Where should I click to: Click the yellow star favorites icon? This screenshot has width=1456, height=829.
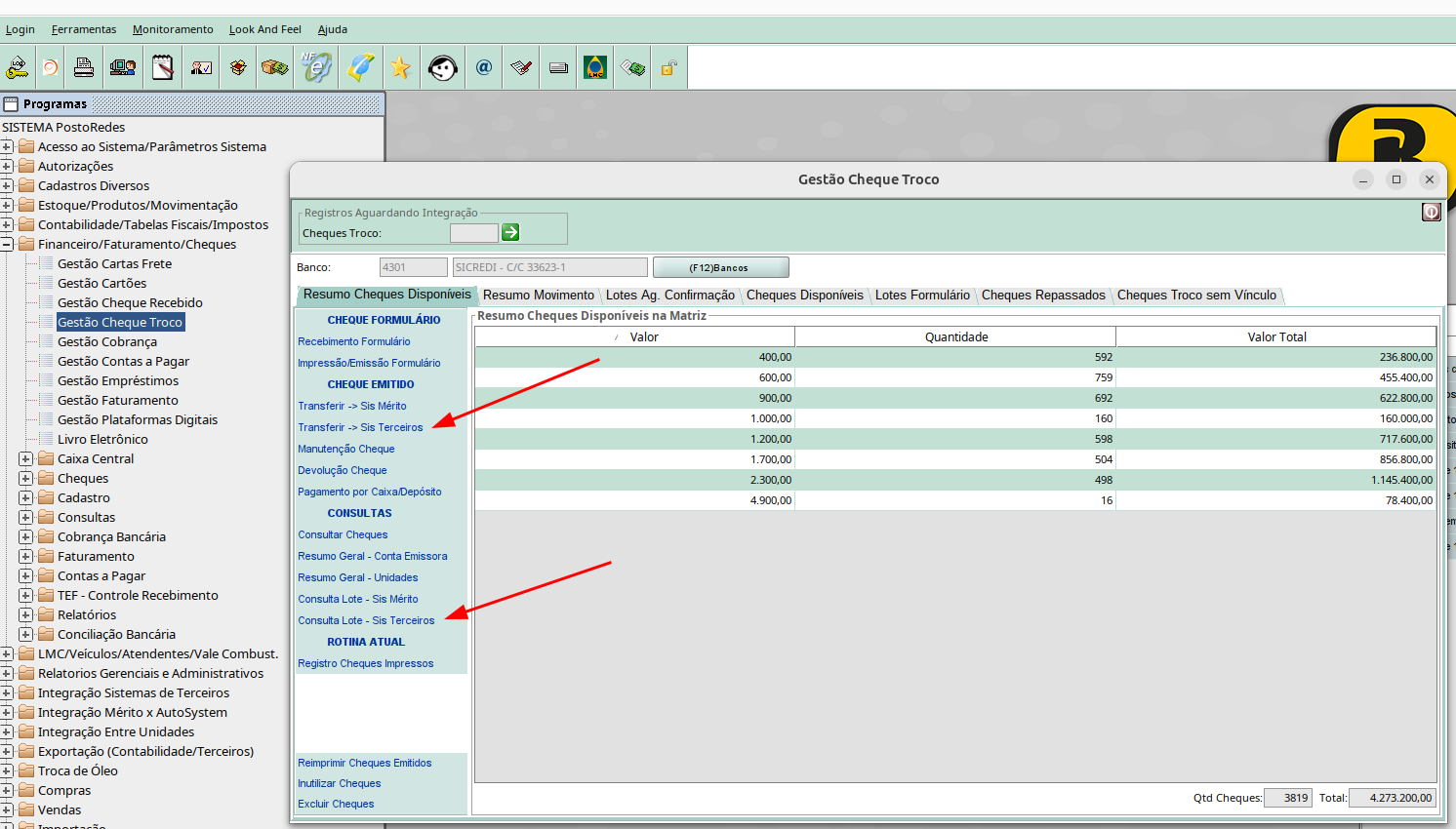pyautogui.click(x=400, y=67)
